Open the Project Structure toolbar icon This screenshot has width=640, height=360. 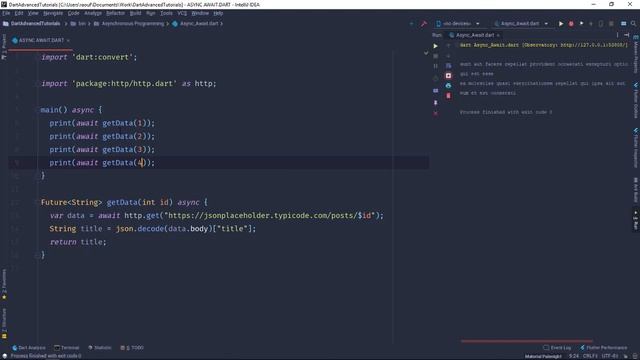pos(624,24)
